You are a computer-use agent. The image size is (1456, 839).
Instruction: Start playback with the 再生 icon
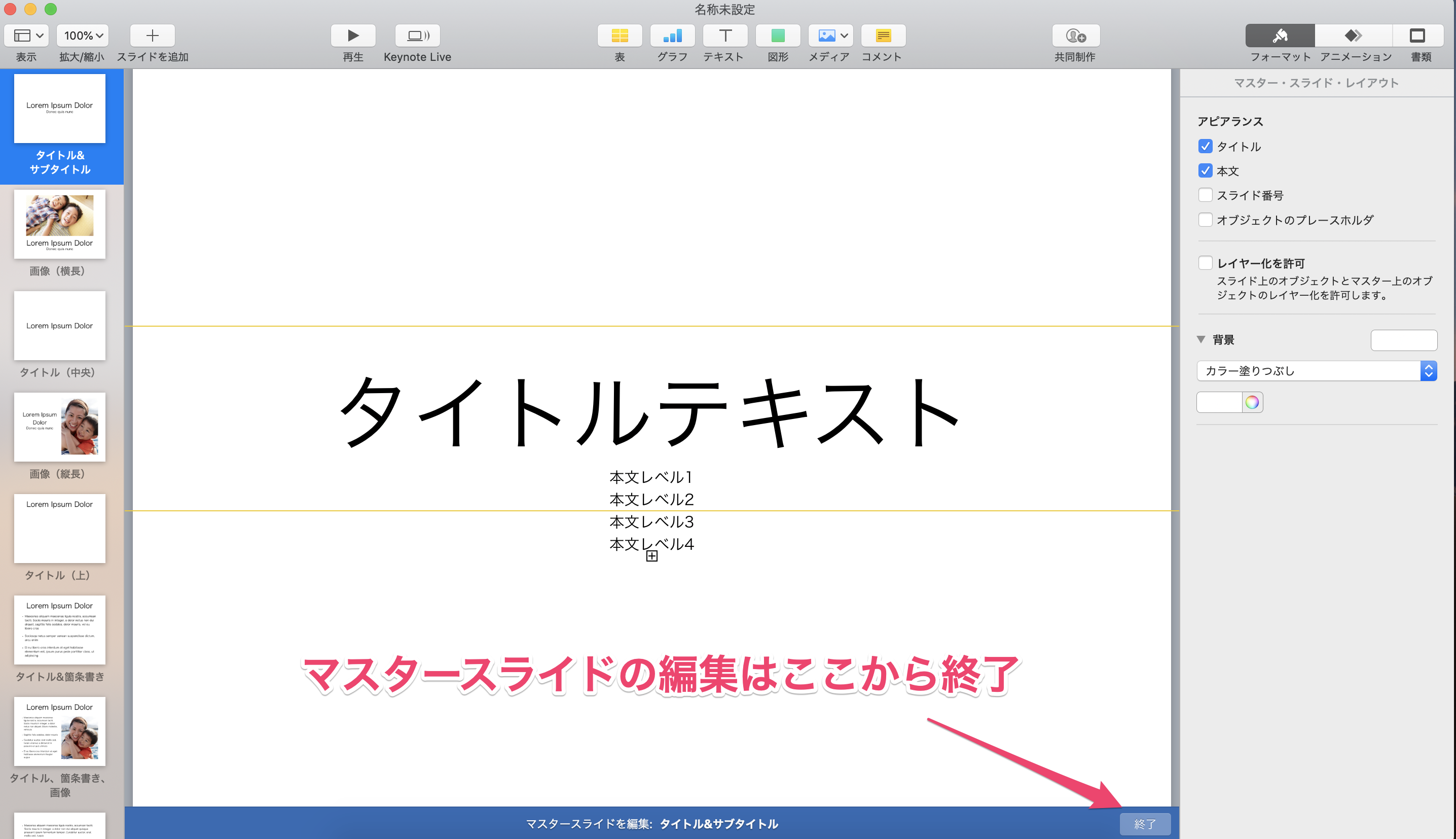352,35
